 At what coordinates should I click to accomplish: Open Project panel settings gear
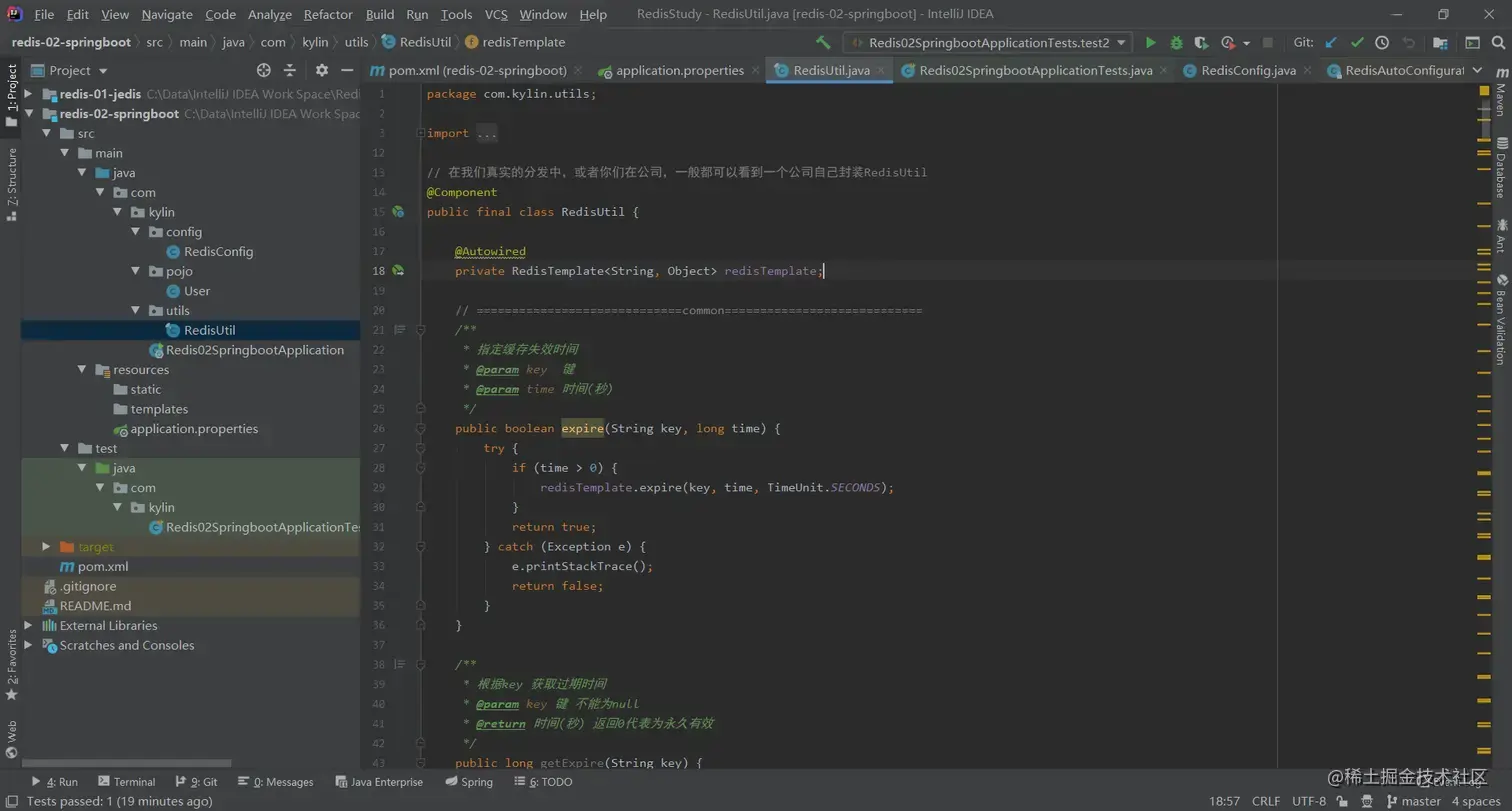pyautogui.click(x=321, y=70)
